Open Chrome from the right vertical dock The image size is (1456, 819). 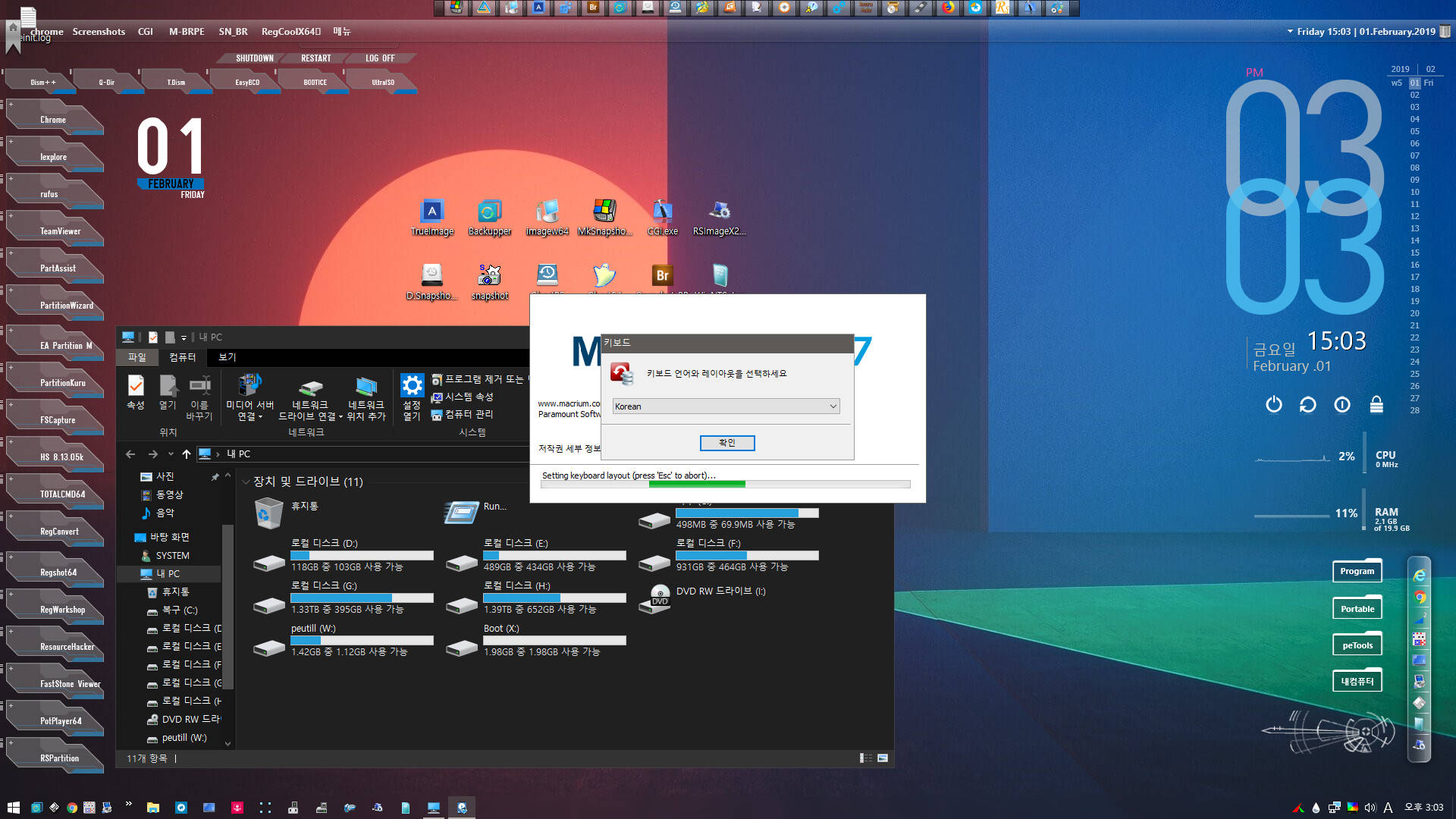click(1419, 598)
